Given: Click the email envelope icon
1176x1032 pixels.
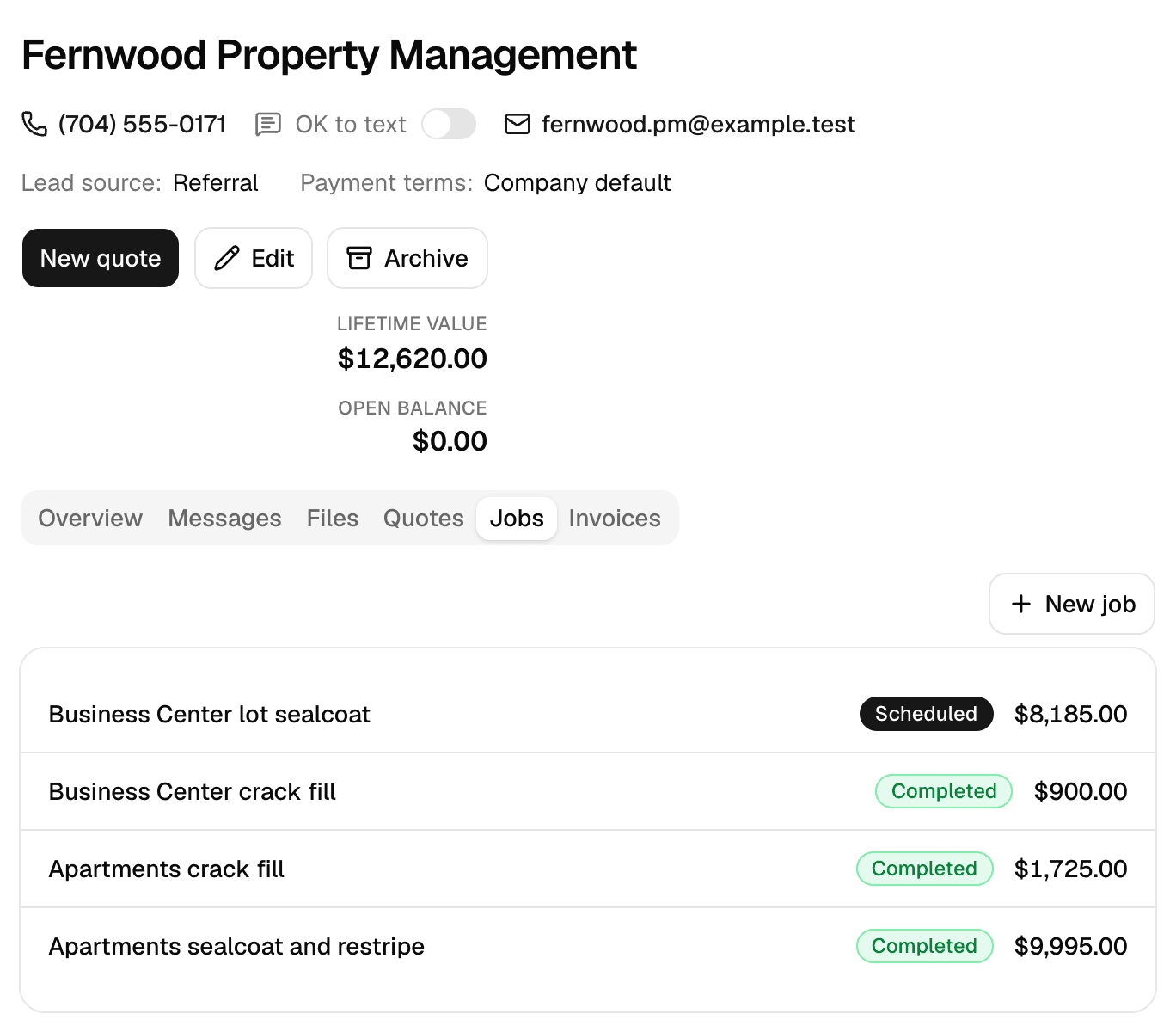Looking at the screenshot, I should click(518, 124).
